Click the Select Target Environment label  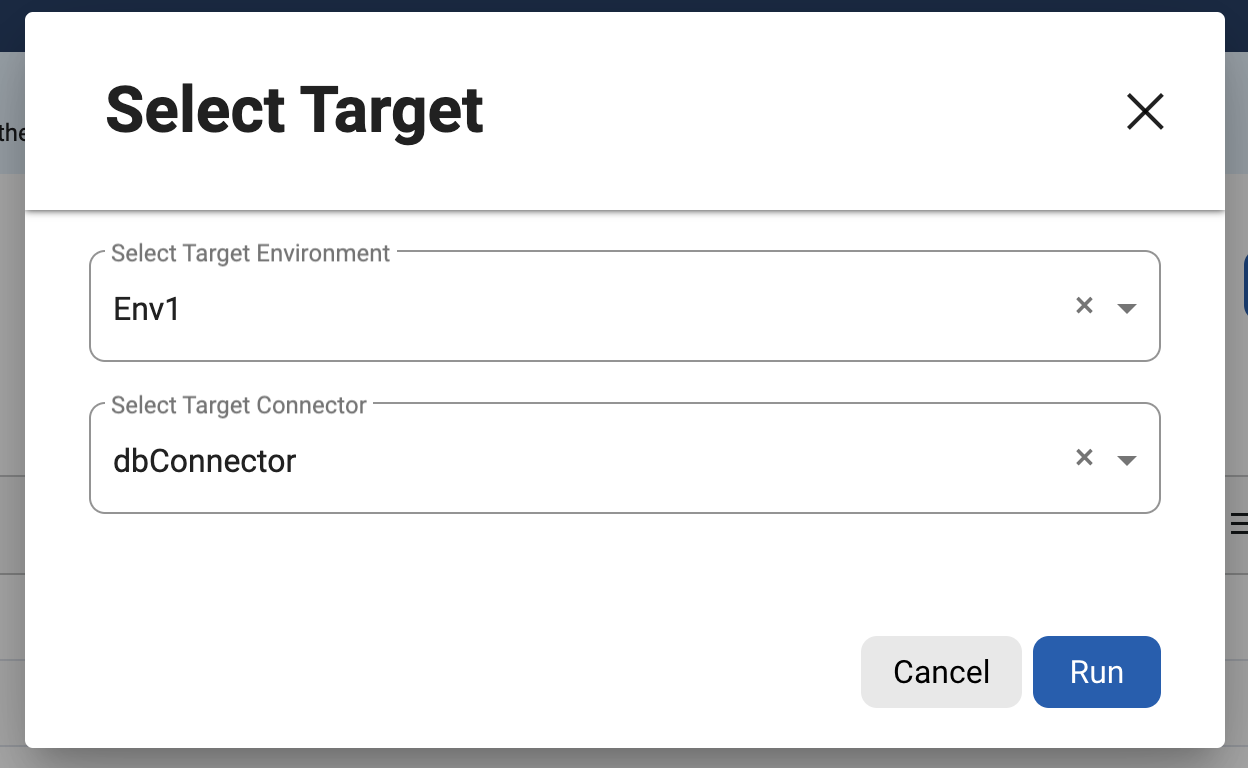click(250, 253)
